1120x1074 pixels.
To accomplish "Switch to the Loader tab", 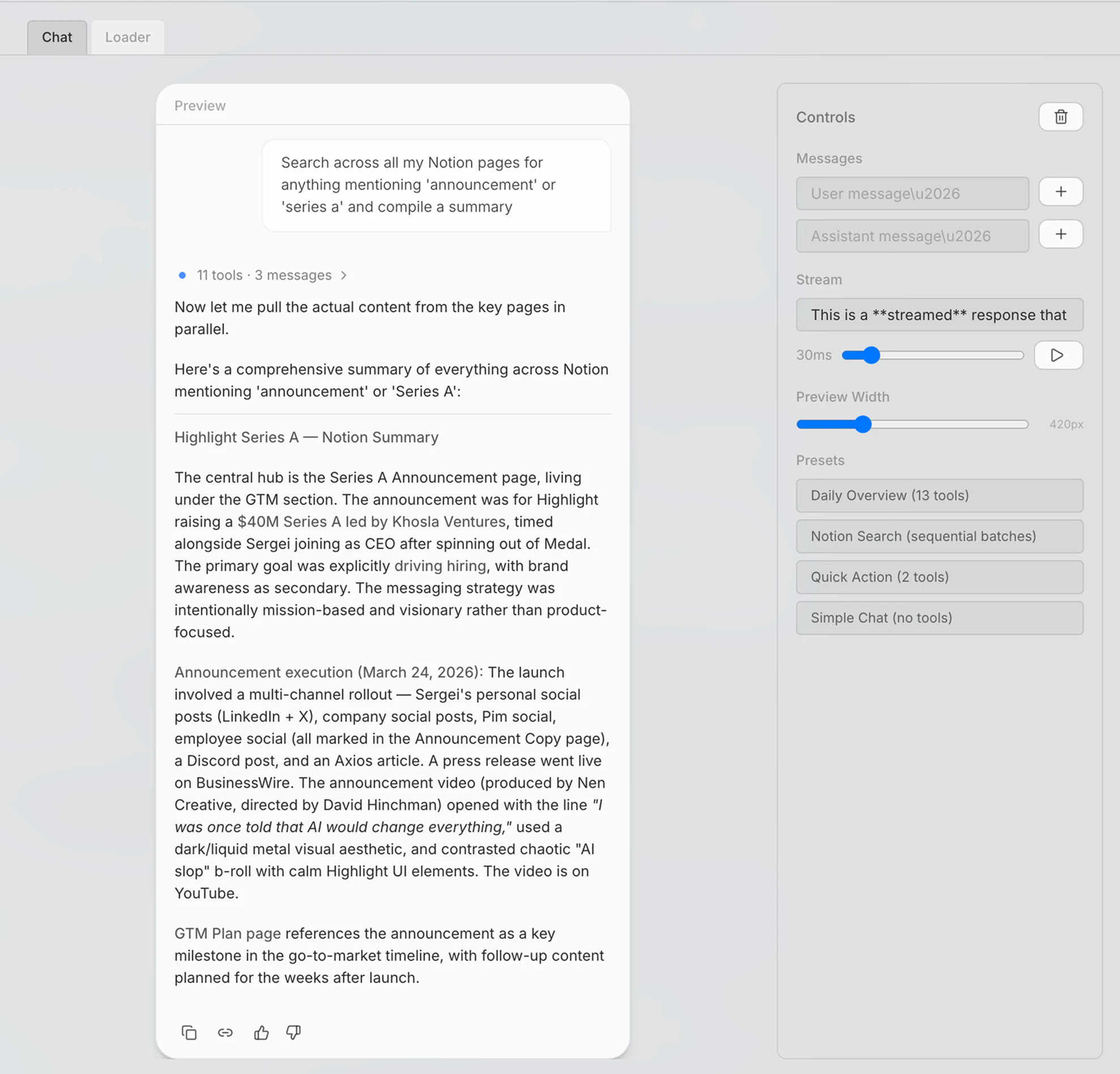I will [127, 37].
